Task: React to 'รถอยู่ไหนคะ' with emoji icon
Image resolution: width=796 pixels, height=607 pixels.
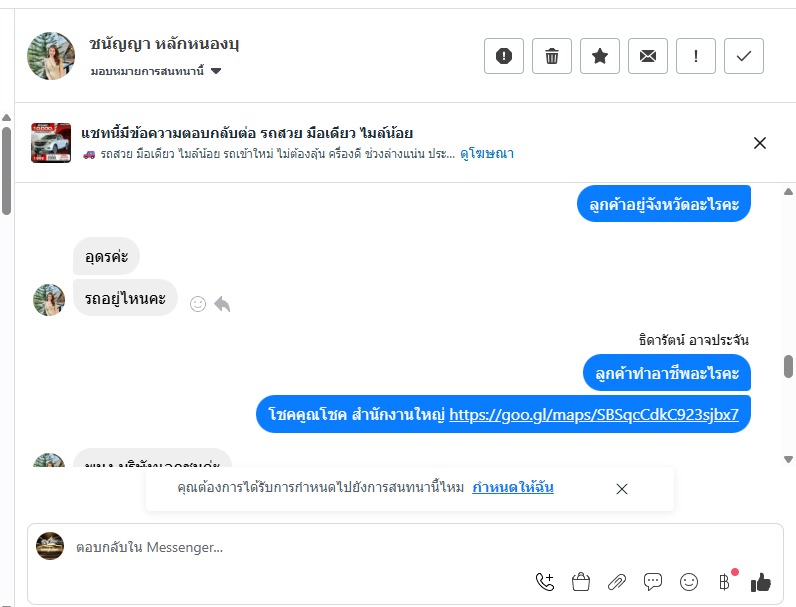Action: 198,303
